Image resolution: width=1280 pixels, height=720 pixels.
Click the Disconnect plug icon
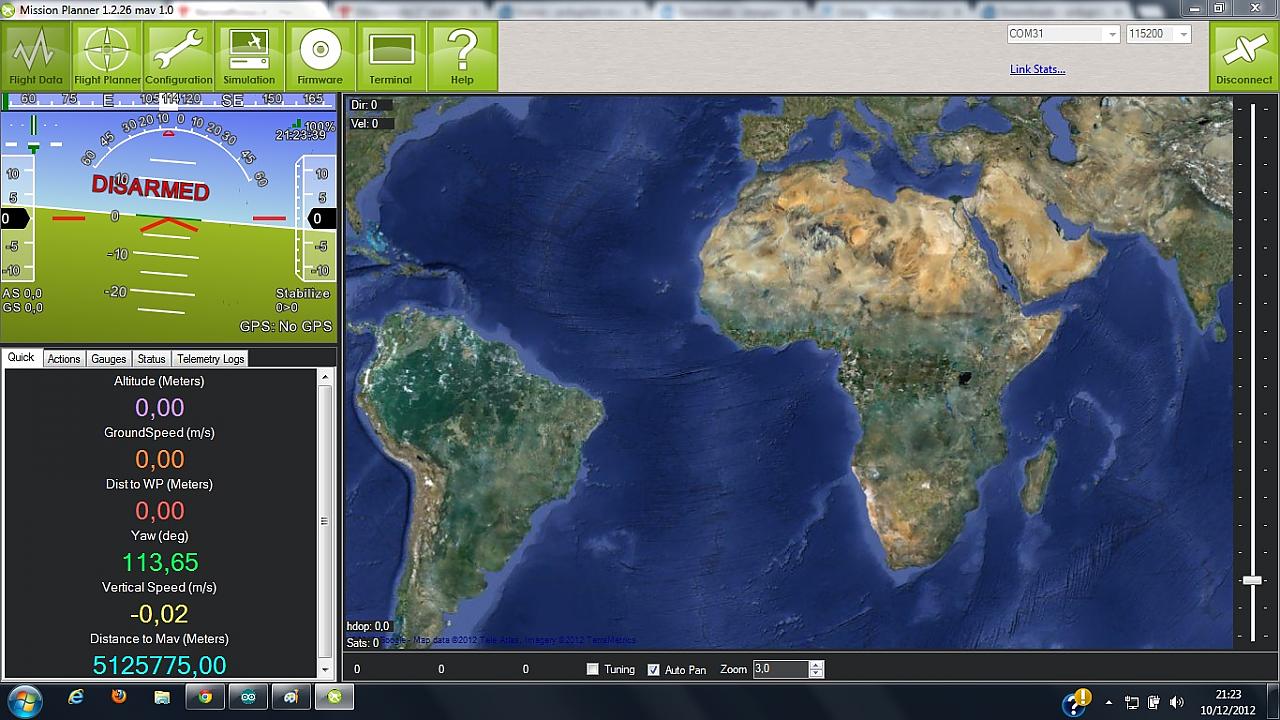tap(1244, 56)
